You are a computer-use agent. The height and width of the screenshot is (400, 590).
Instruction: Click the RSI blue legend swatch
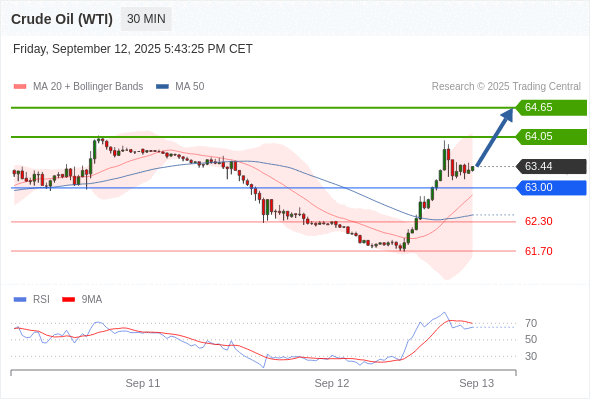pos(20,300)
